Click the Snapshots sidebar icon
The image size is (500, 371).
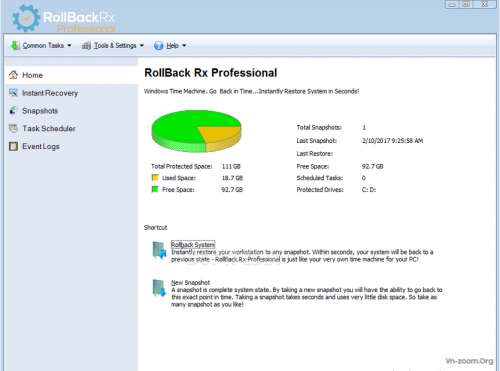point(13,110)
